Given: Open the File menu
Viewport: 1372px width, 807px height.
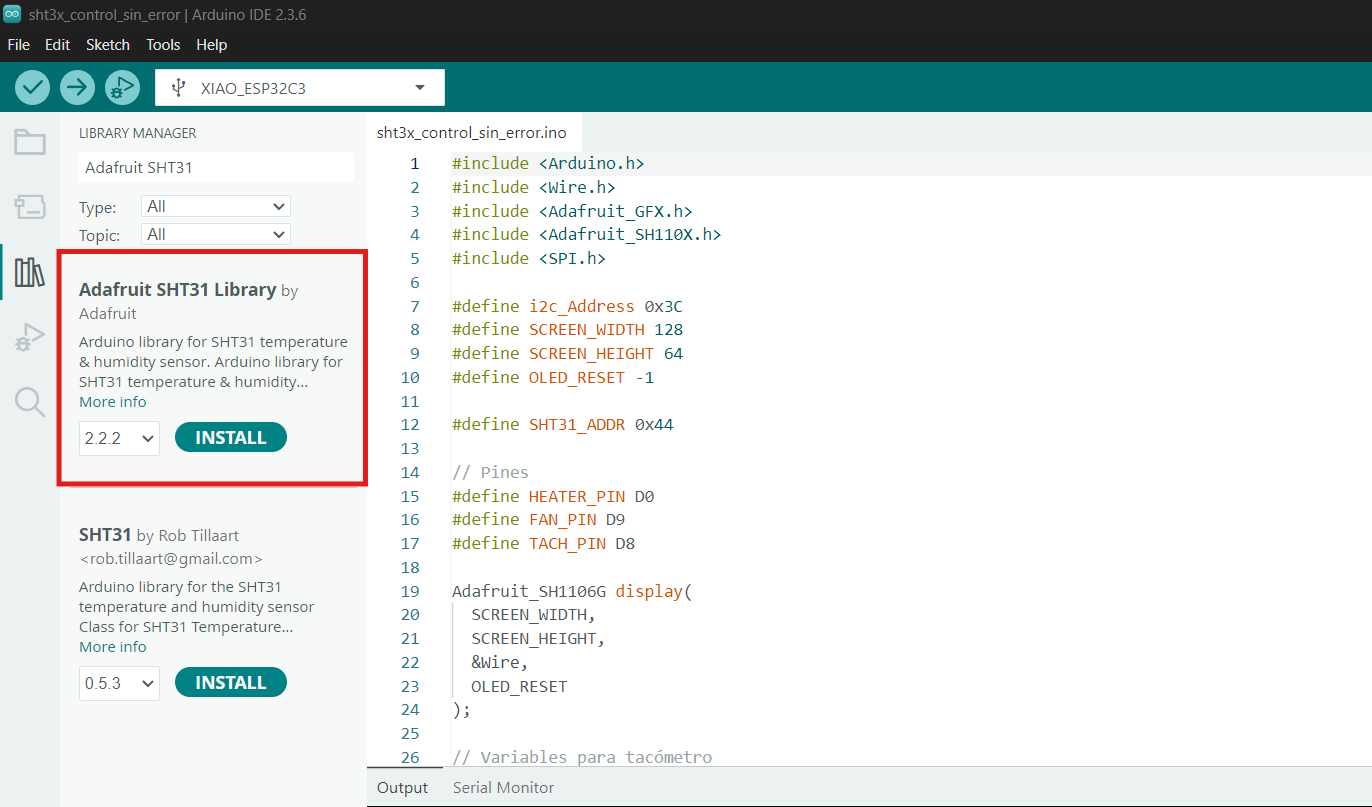Looking at the screenshot, I should coord(18,45).
